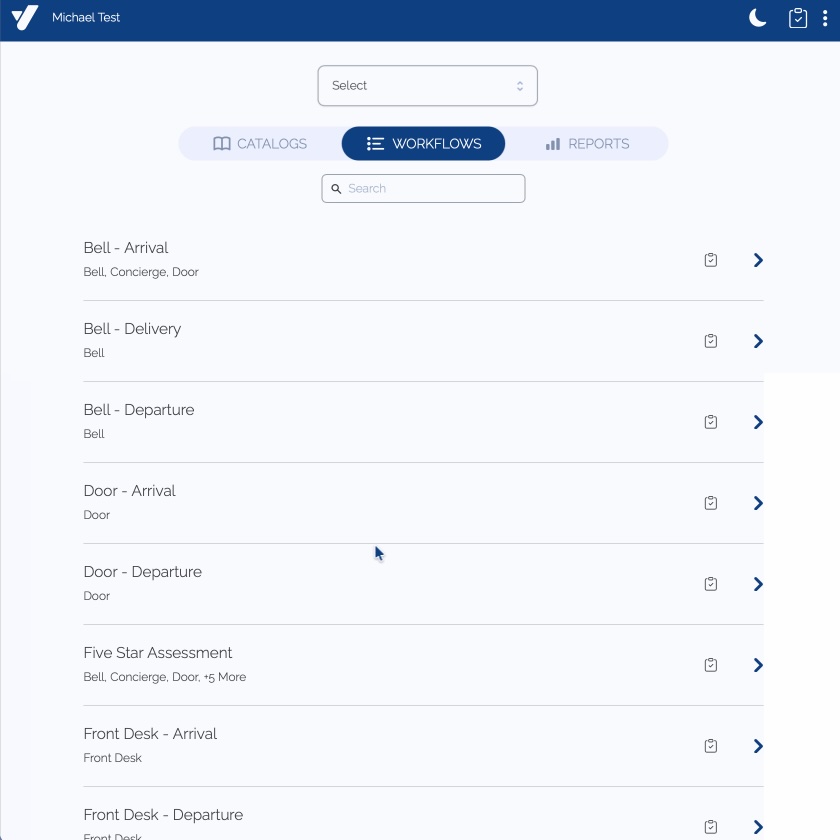Click the company logo in the top left
840x840 pixels.
[25, 17]
